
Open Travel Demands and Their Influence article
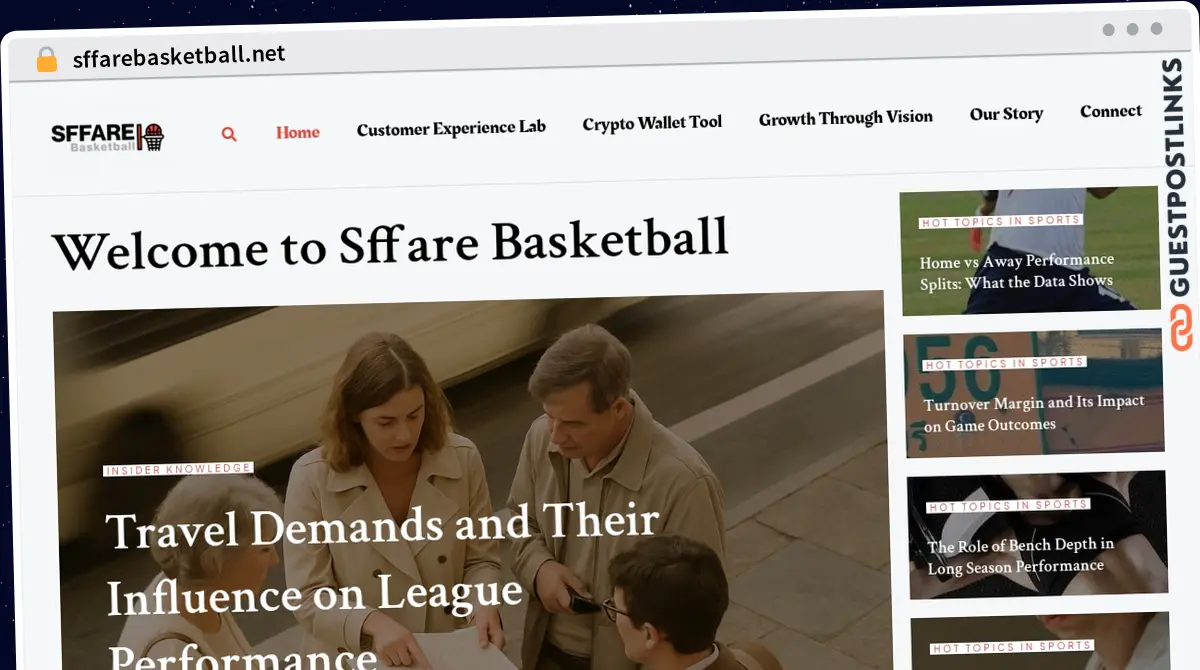click(383, 591)
